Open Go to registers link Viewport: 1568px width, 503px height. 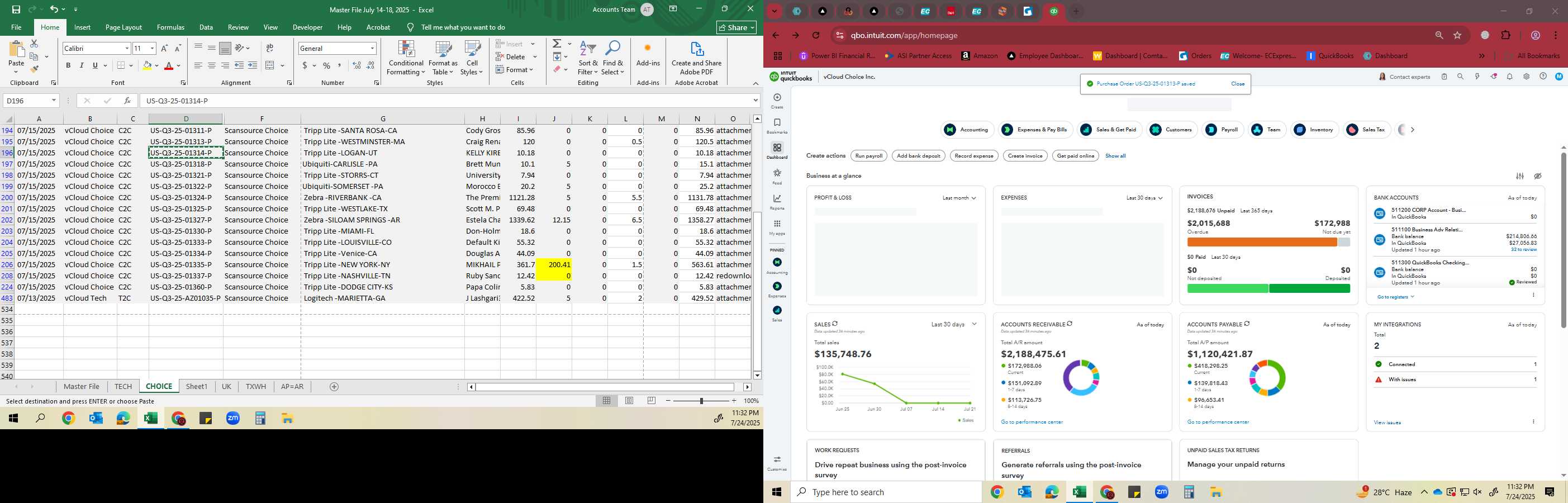click(x=1395, y=297)
